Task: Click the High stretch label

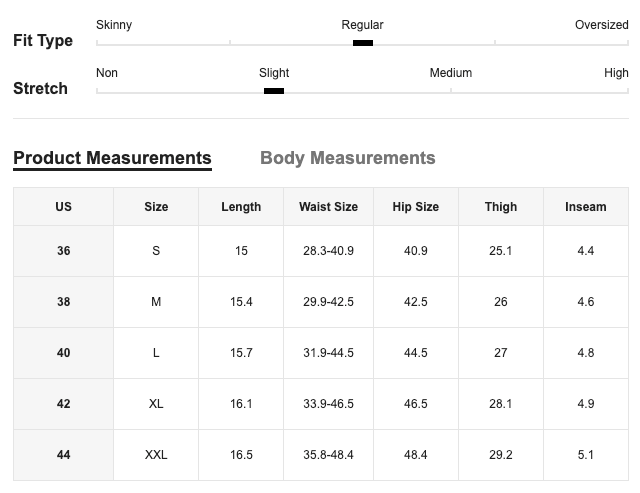Action: [x=616, y=73]
